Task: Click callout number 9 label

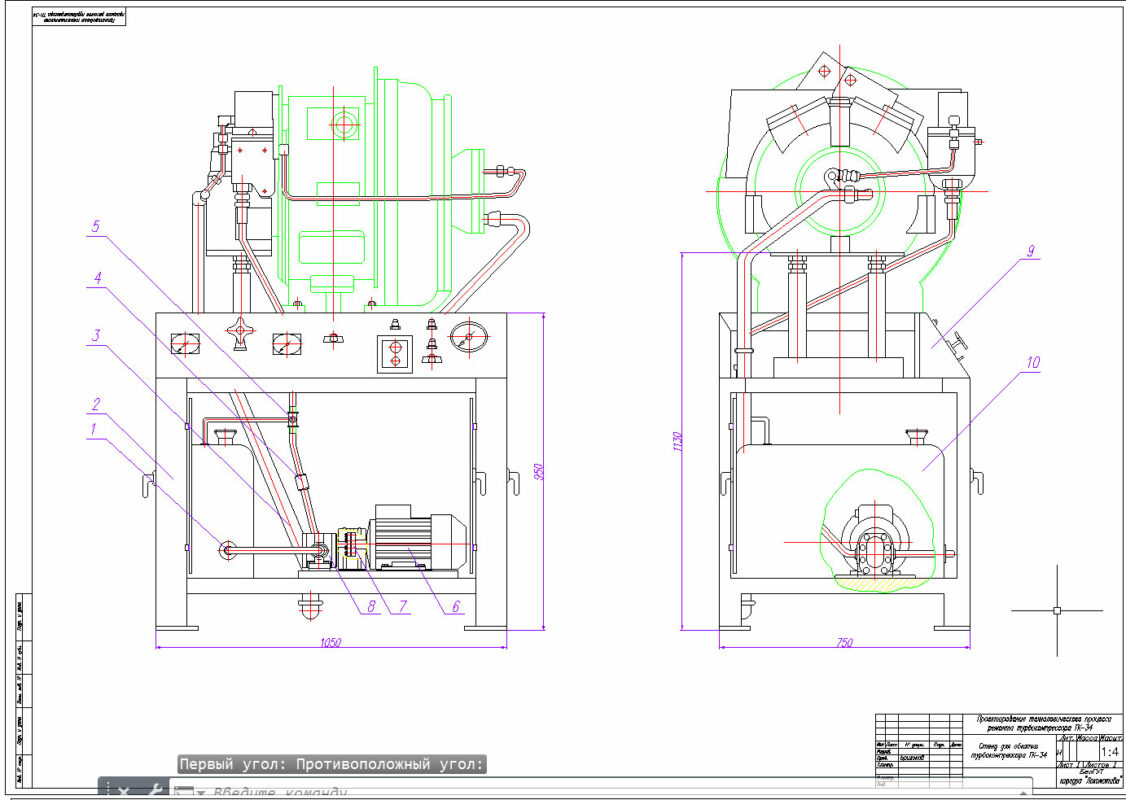Action: click(x=1029, y=251)
